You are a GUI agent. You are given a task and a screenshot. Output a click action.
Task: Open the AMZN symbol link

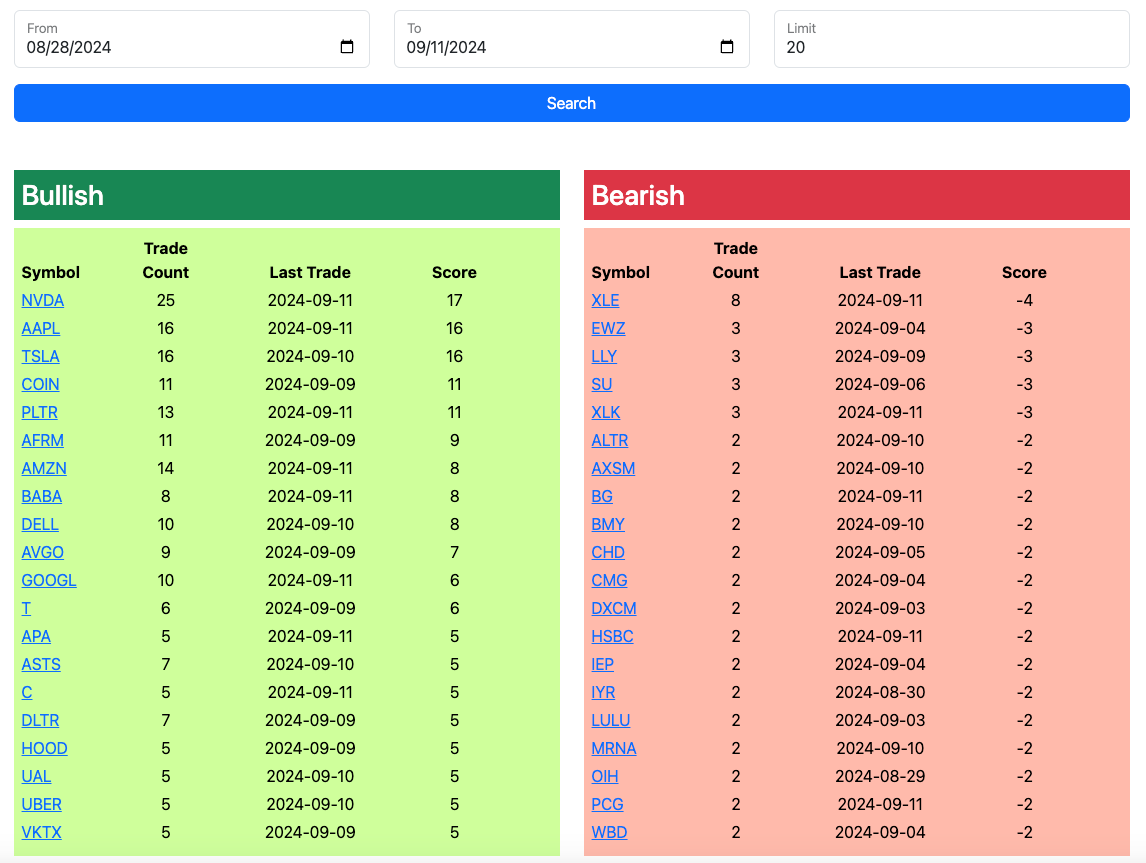[x=44, y=468]
